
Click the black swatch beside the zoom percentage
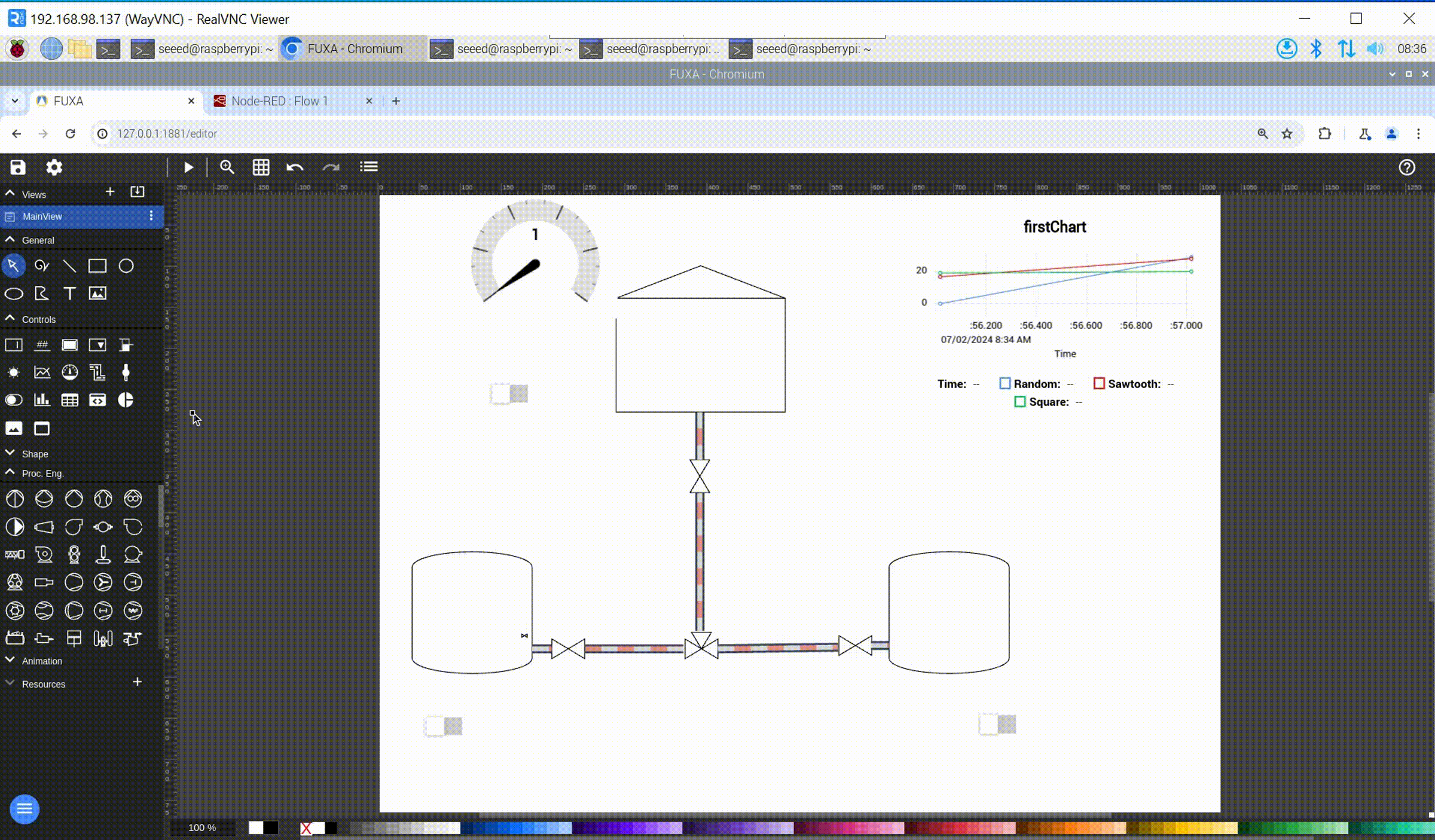271,827
